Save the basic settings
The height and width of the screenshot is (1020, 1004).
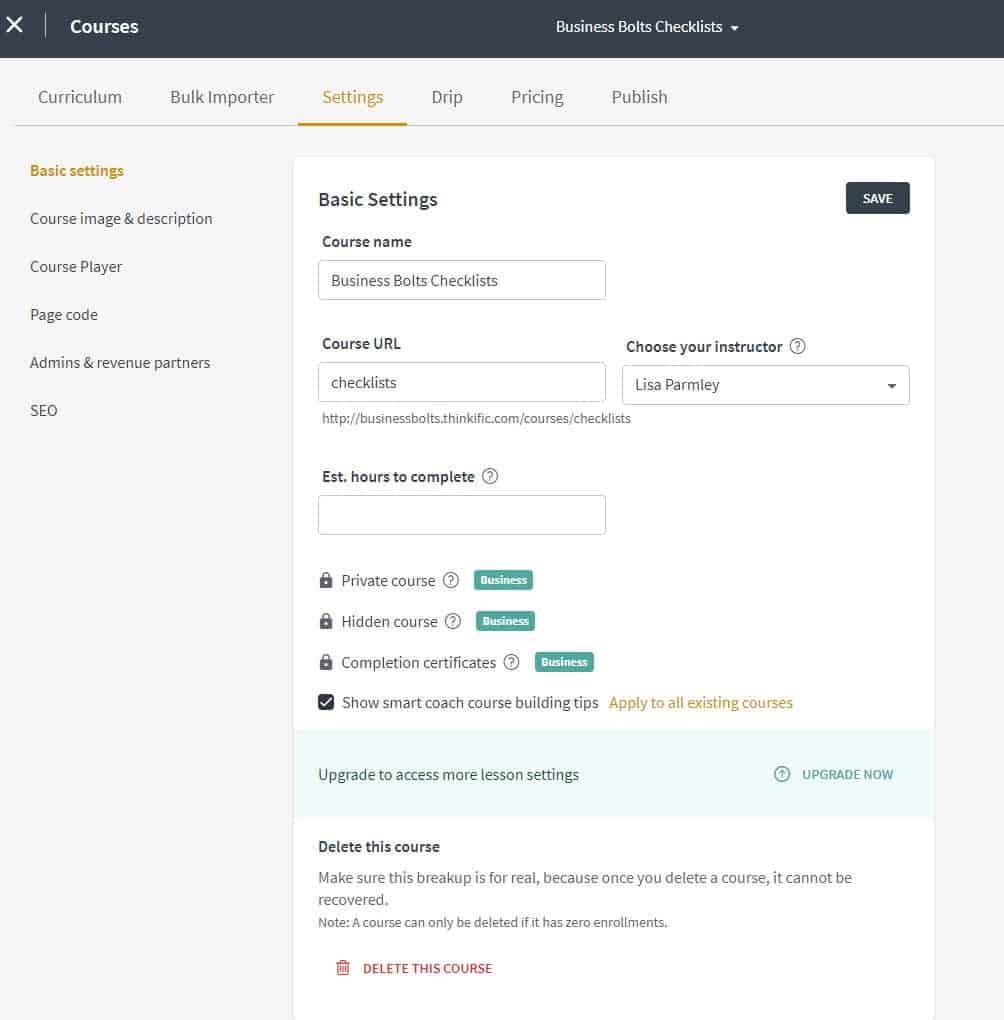pyautogui.click(x=877, y=198)
